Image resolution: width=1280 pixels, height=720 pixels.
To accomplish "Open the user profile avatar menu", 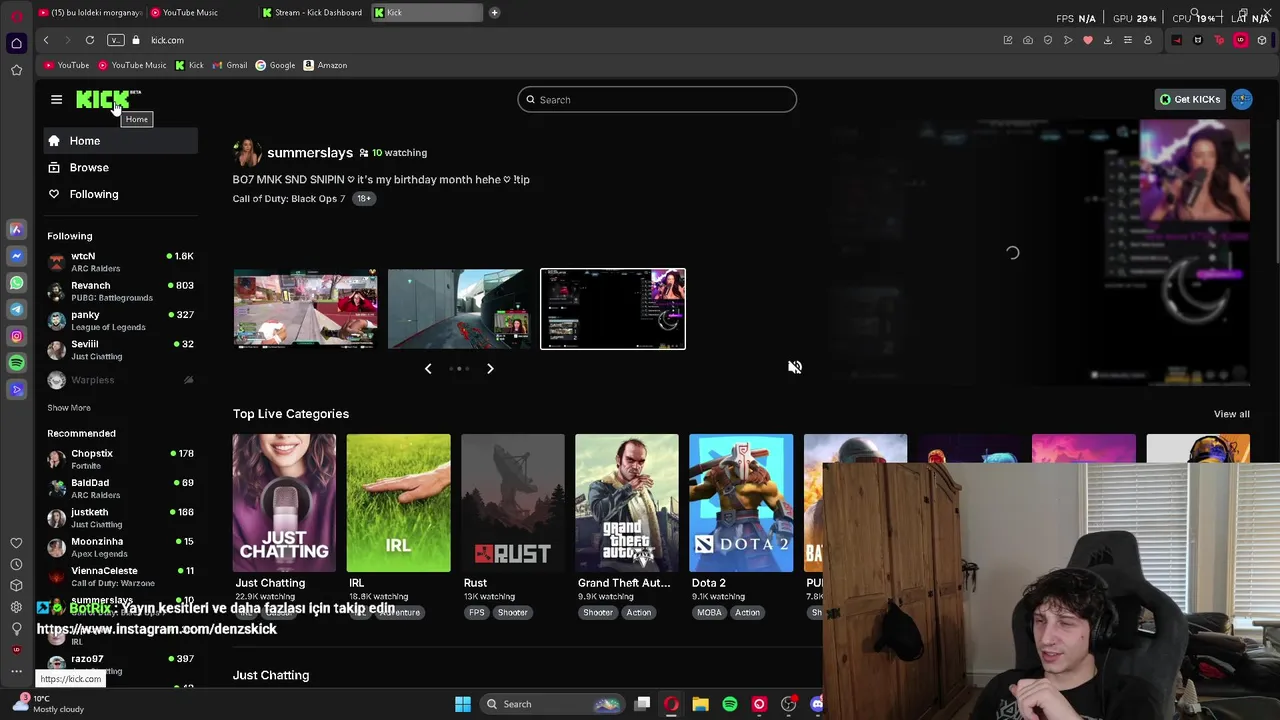I will [1242, 99].
